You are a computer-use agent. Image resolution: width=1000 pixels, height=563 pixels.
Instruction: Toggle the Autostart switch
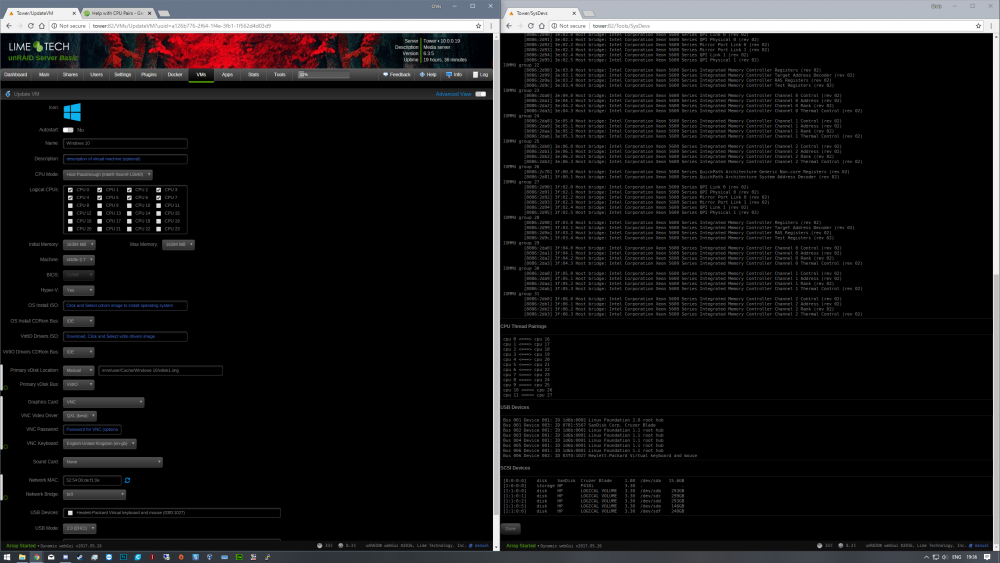click(68, 130)
